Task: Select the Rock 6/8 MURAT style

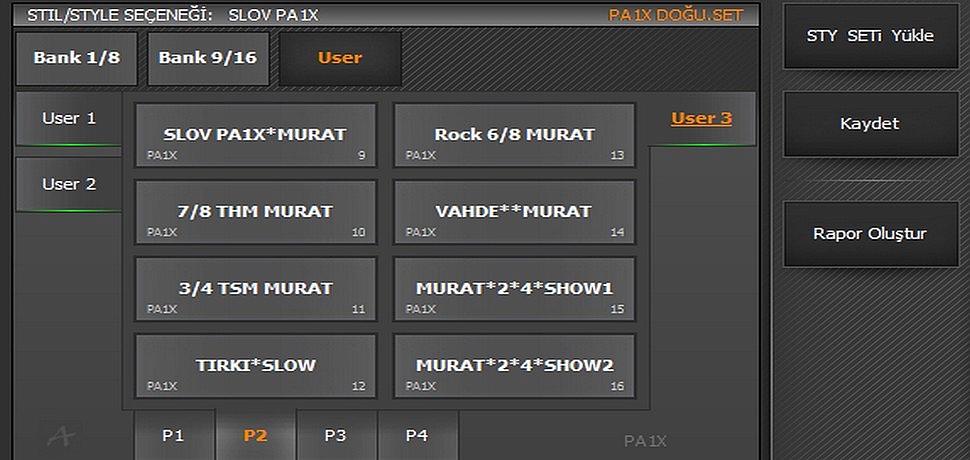Action: click(514, 134)
